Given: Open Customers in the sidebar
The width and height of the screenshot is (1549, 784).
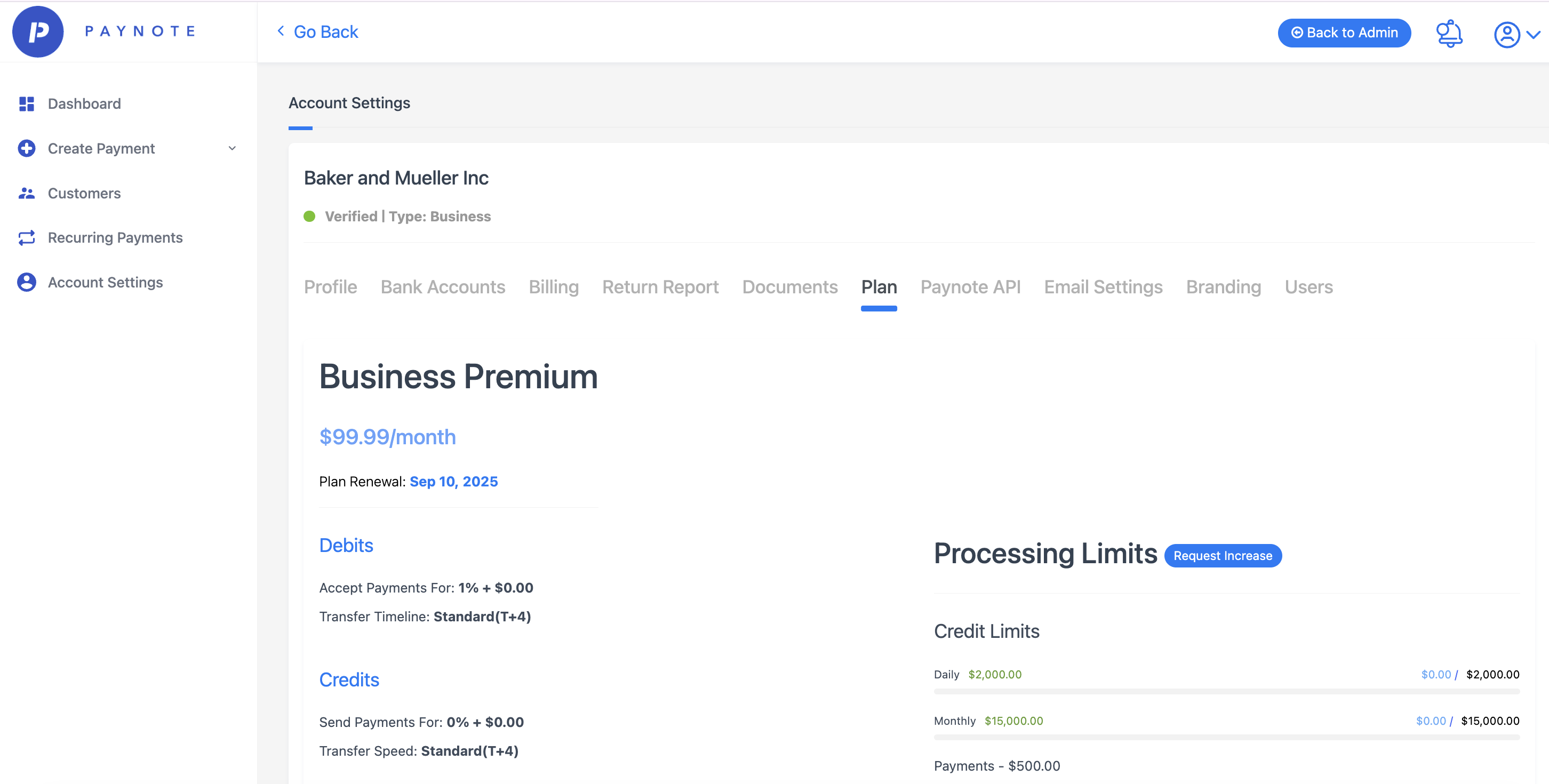Looking at the screenshot, I should 84,193.
